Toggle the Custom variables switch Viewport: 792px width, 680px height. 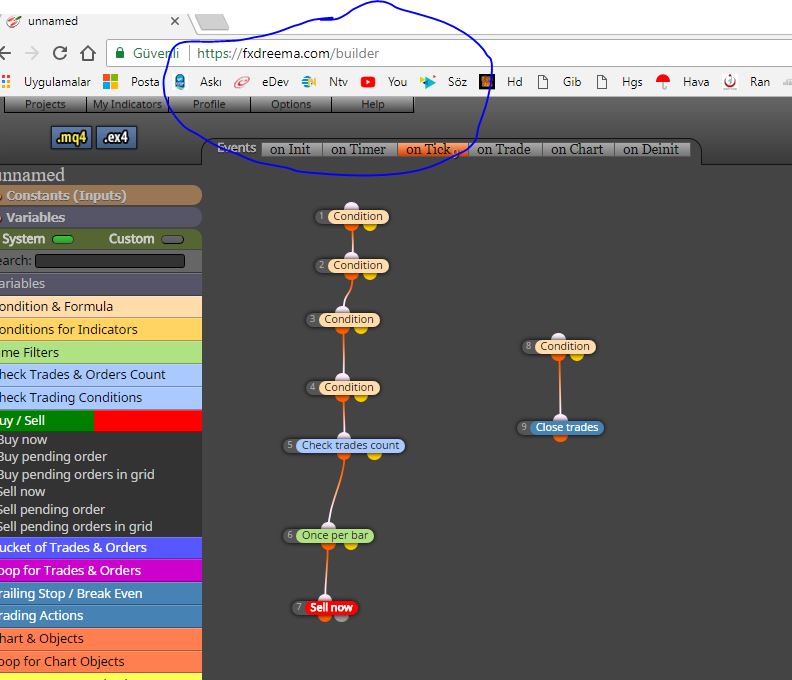[173, 239]
